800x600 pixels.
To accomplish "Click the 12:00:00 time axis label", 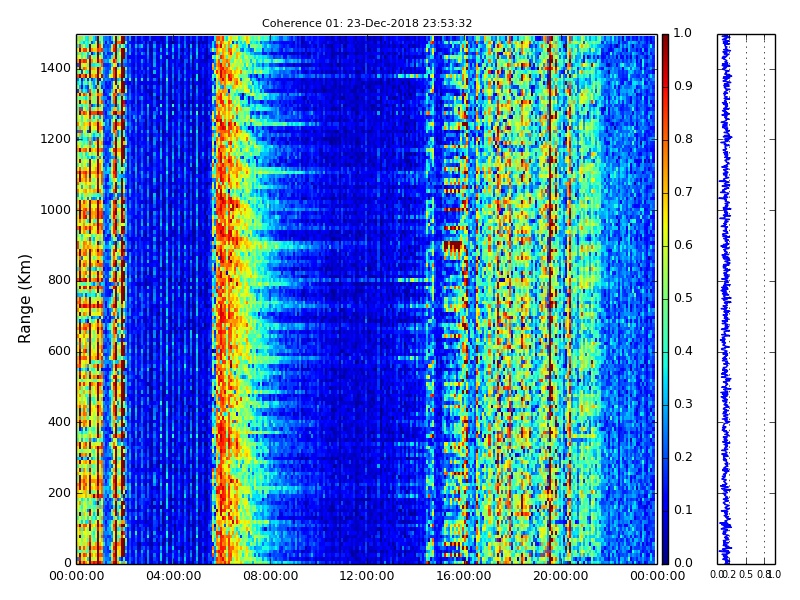I will [x=367, y=576].
